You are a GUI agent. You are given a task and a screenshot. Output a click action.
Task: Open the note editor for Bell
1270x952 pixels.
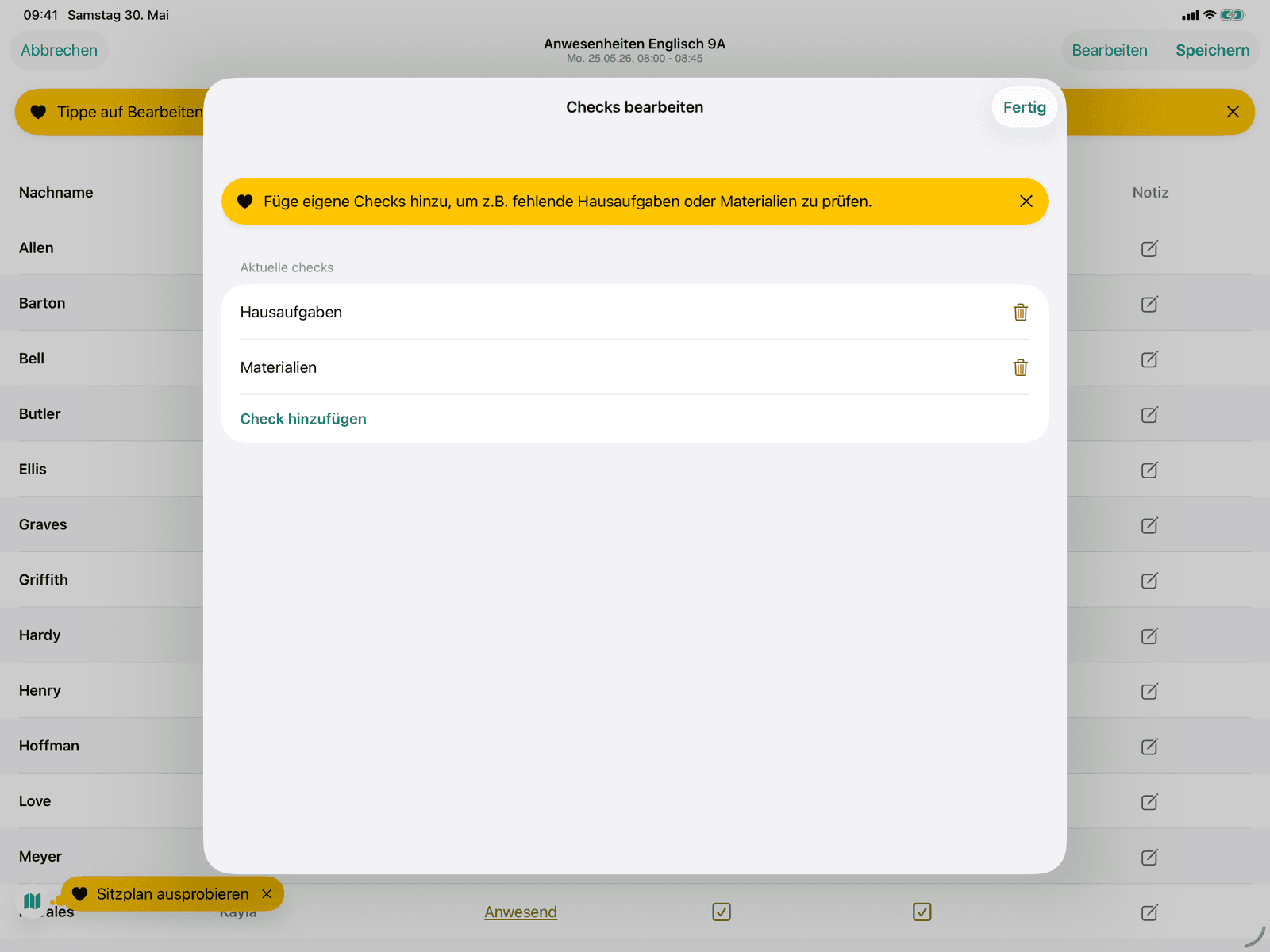[1149, 359]
